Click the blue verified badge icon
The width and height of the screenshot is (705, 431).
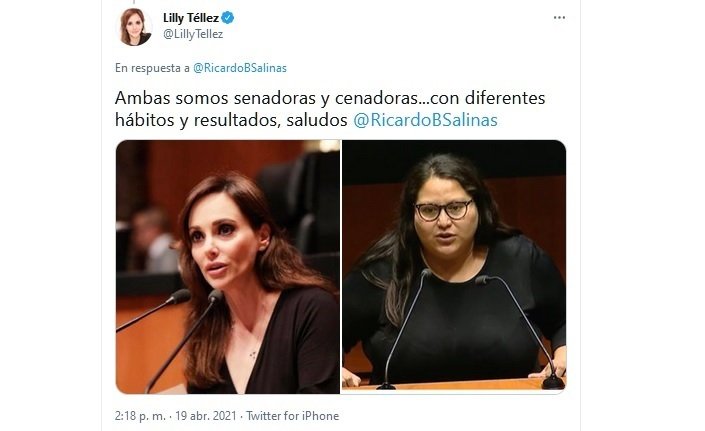[x=228, y=18]
